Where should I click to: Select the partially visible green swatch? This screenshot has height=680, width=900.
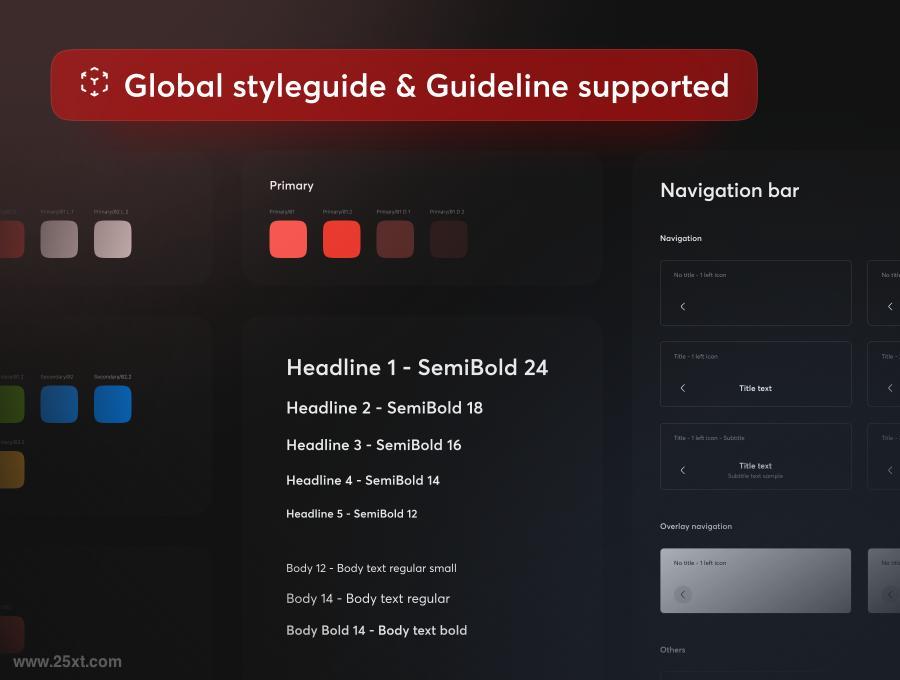pos(12,404)
